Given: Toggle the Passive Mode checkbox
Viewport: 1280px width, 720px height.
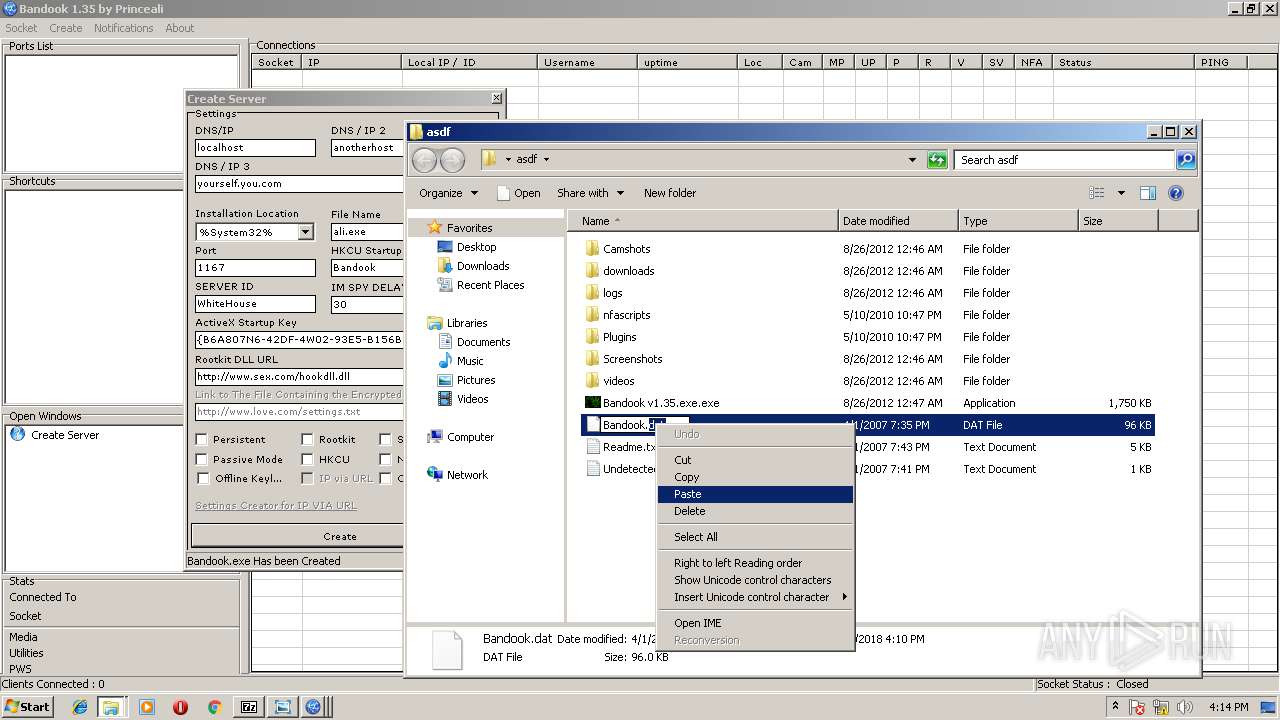Looking at the screenshot, I should (202, 459).
